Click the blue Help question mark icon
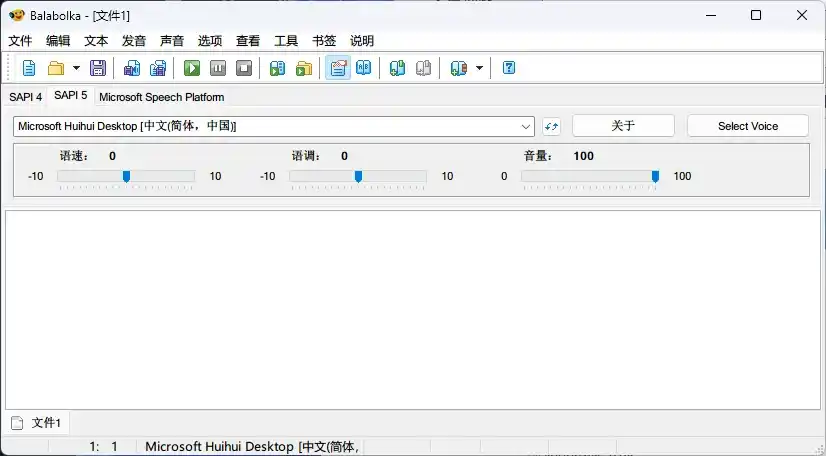 [x=509, y=68]
